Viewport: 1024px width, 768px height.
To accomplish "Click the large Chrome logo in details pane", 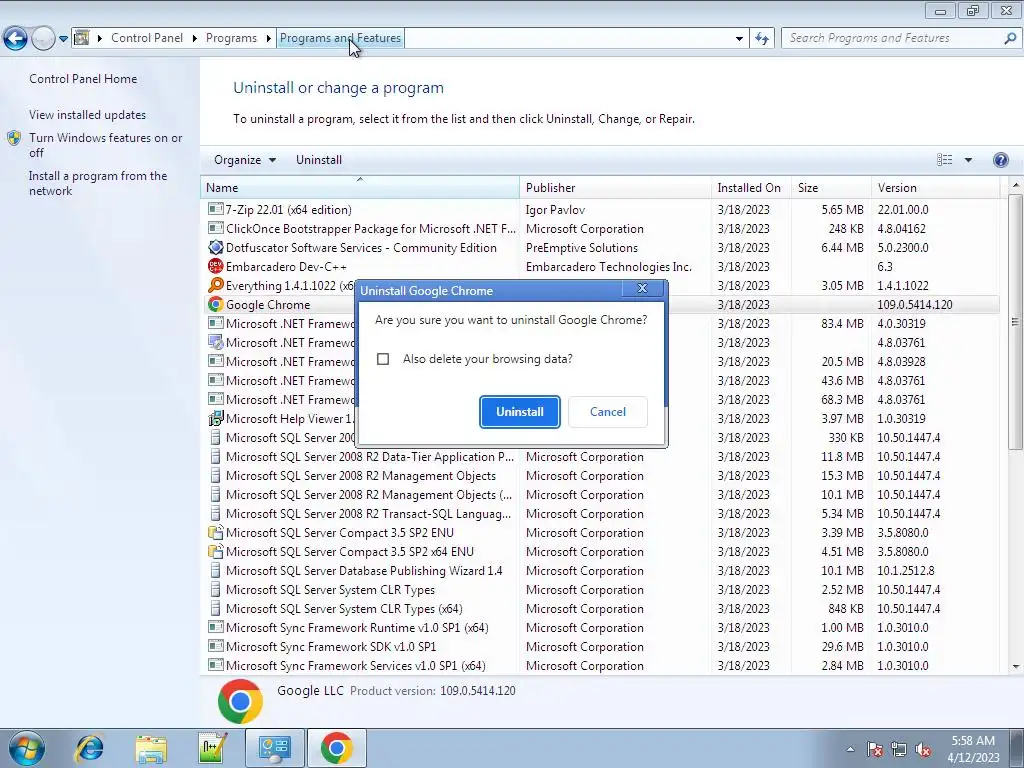I will pos(240,701).
